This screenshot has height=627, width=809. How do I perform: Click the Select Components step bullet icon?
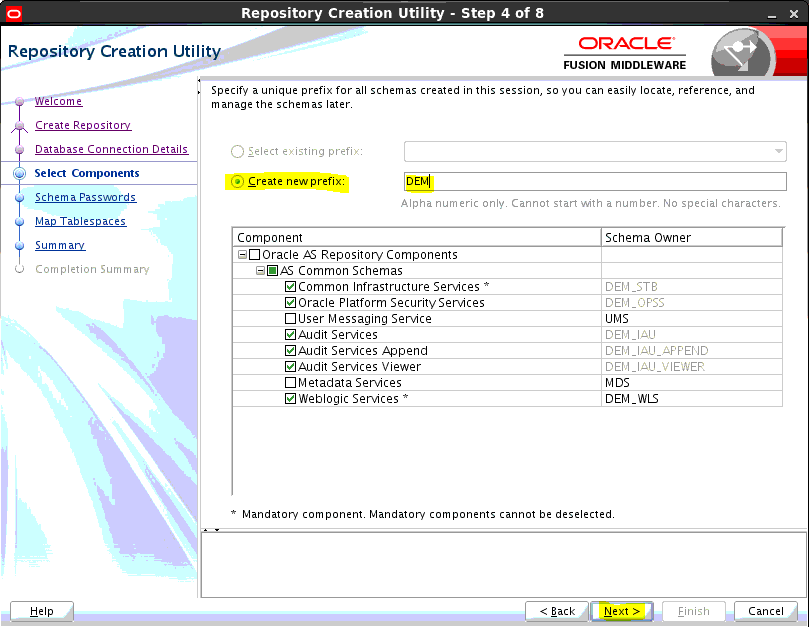click(x=20, y=173)
